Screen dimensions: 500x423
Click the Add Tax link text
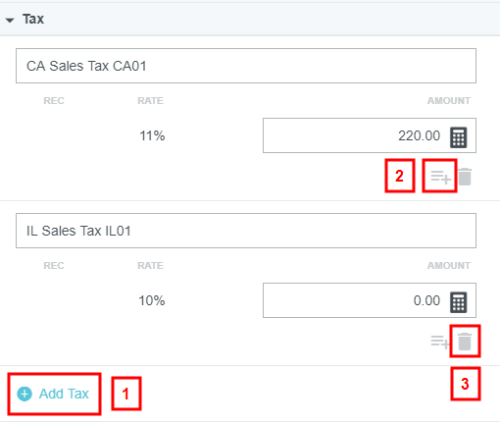pyautogui.click(x=64, y=394)
